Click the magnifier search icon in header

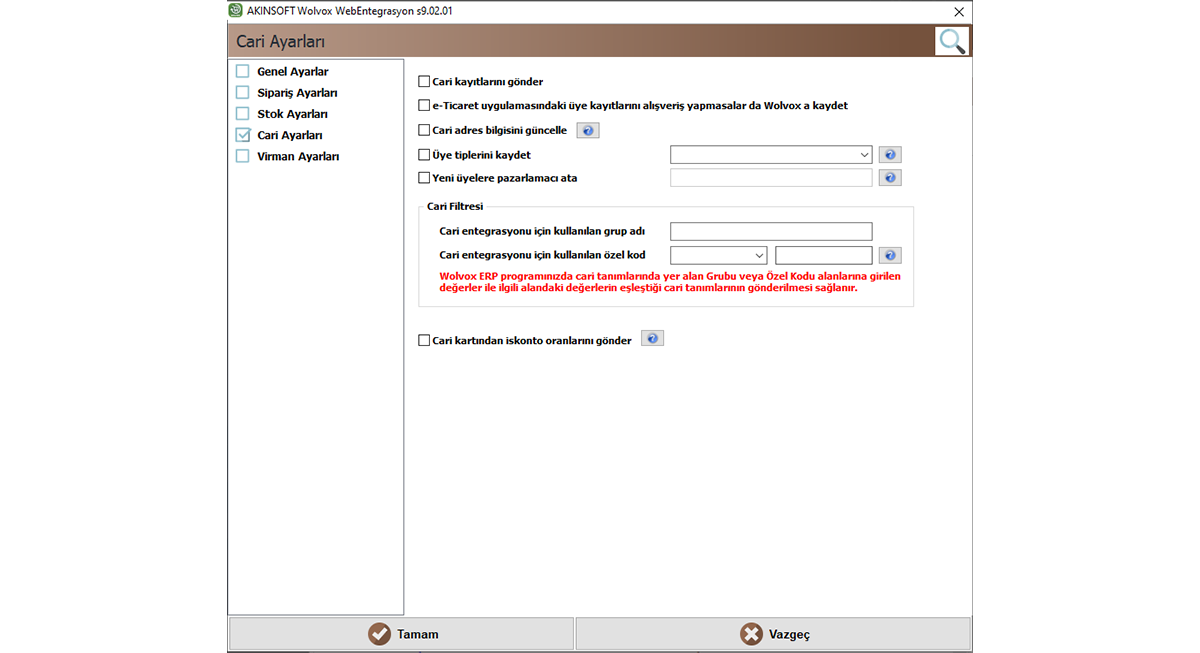(952, 41)
